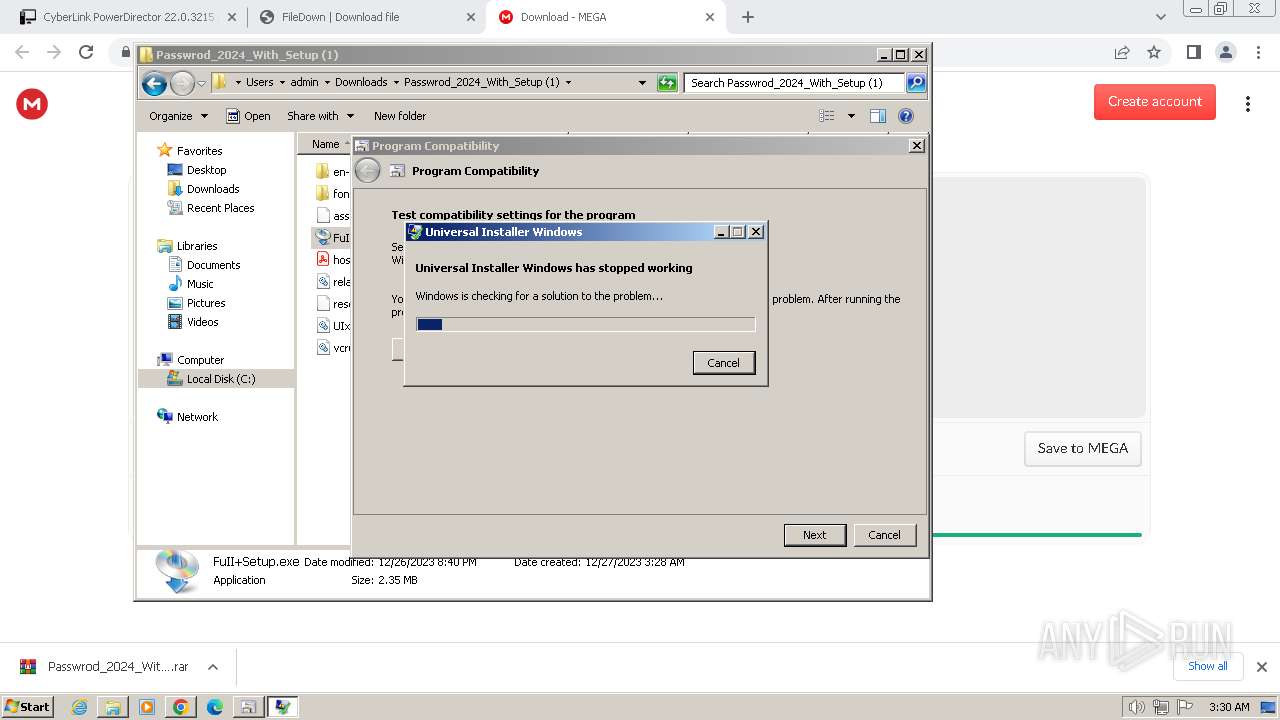Select Downloads under Favorites
Screen dimensions: 1280x720
coord(213,189)
